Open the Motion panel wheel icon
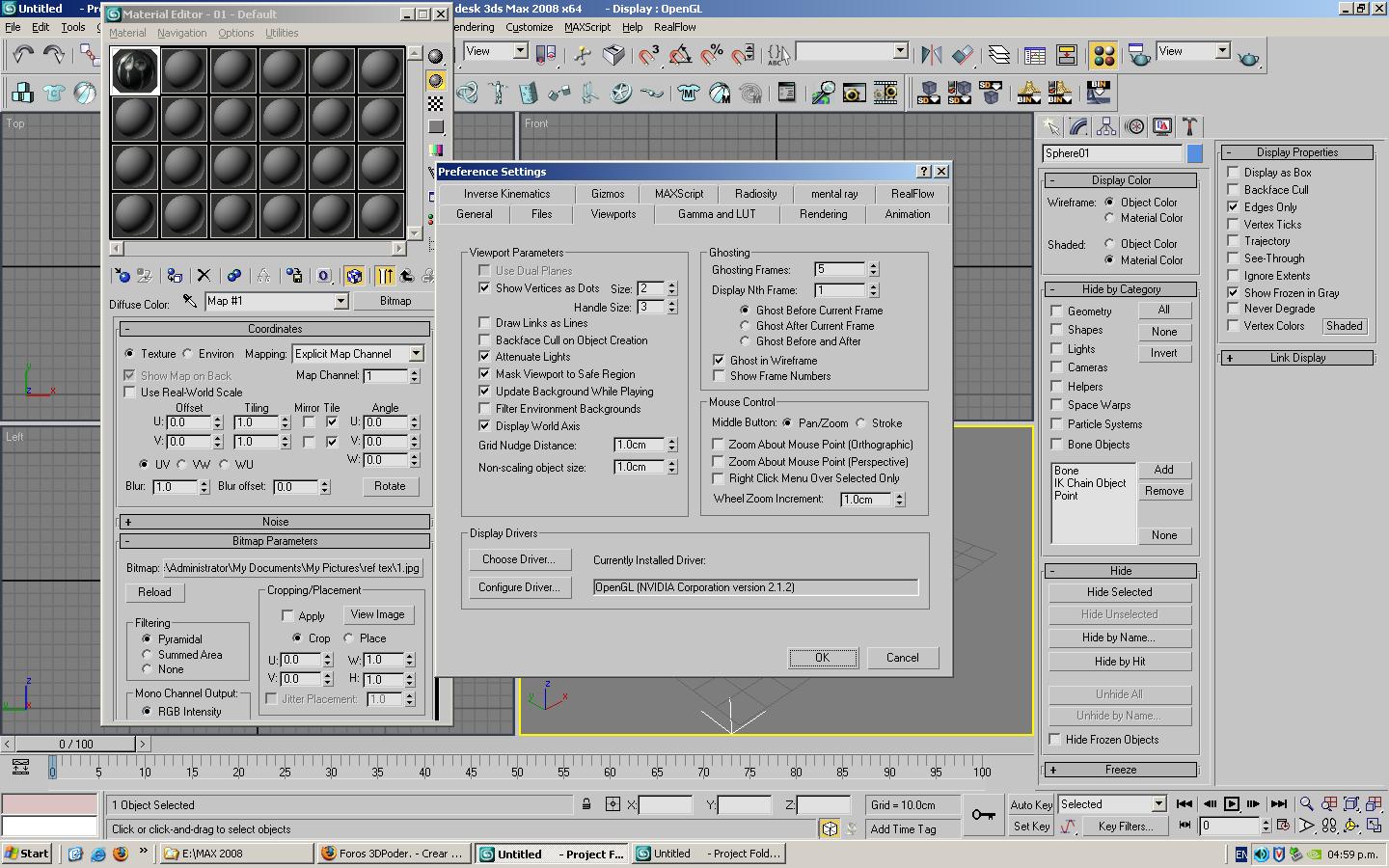Image resolution: width=1389 pixels, height=868 pixels. click(1134, 126)
